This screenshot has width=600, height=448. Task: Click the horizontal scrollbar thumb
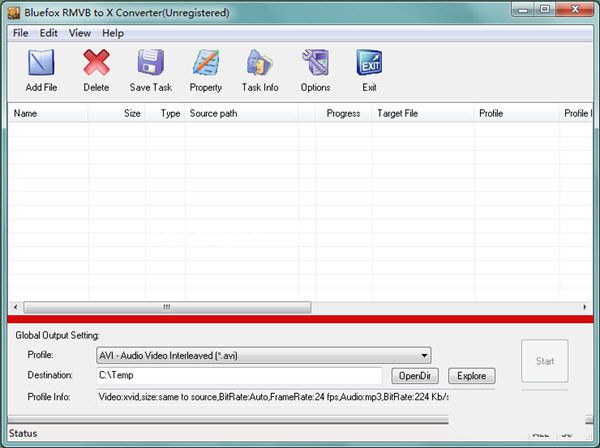167,307
